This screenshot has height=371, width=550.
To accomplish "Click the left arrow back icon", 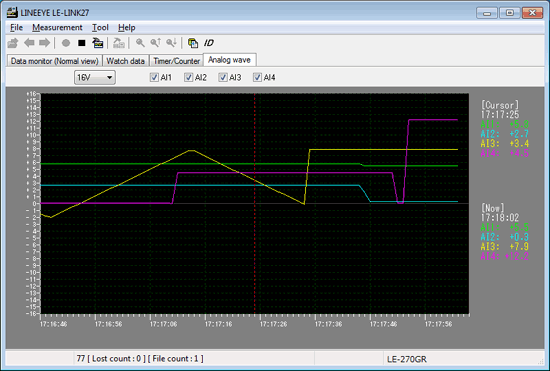I will tap(29, 43).
